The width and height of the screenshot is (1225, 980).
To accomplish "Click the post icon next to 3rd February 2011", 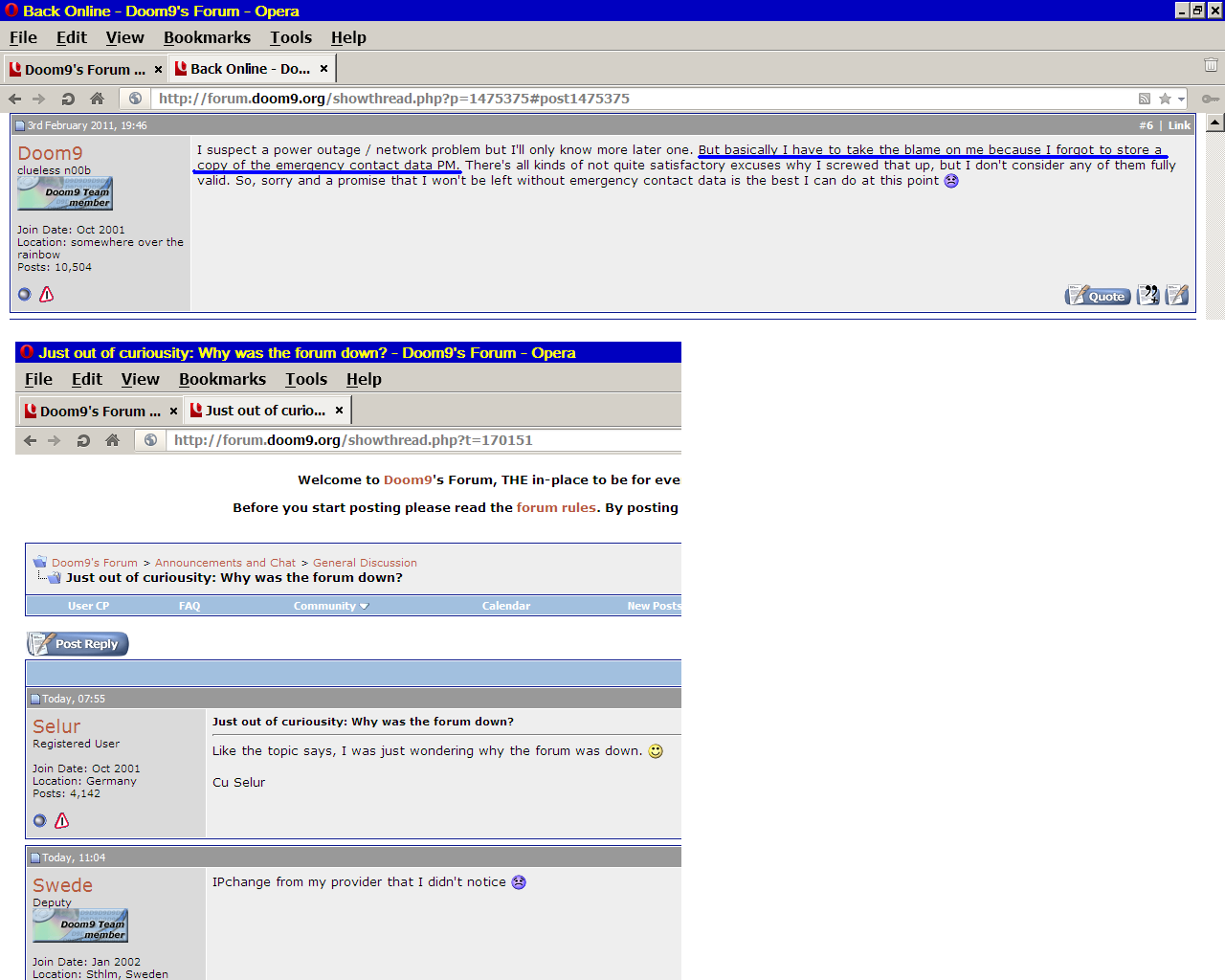I will [20, 125].
